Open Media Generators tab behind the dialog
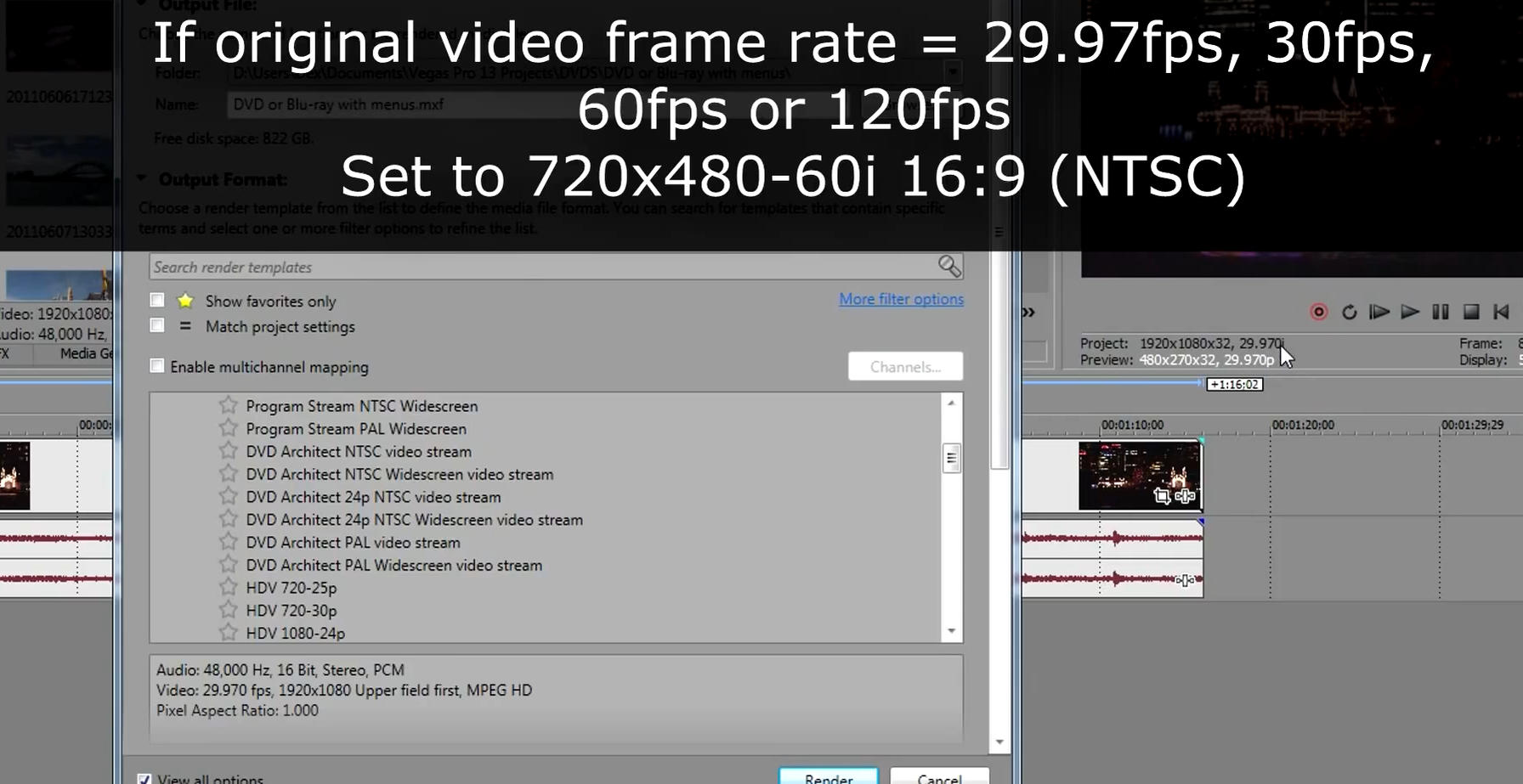The width and height of the screenshot is (1523, 784). click(84, 353)
